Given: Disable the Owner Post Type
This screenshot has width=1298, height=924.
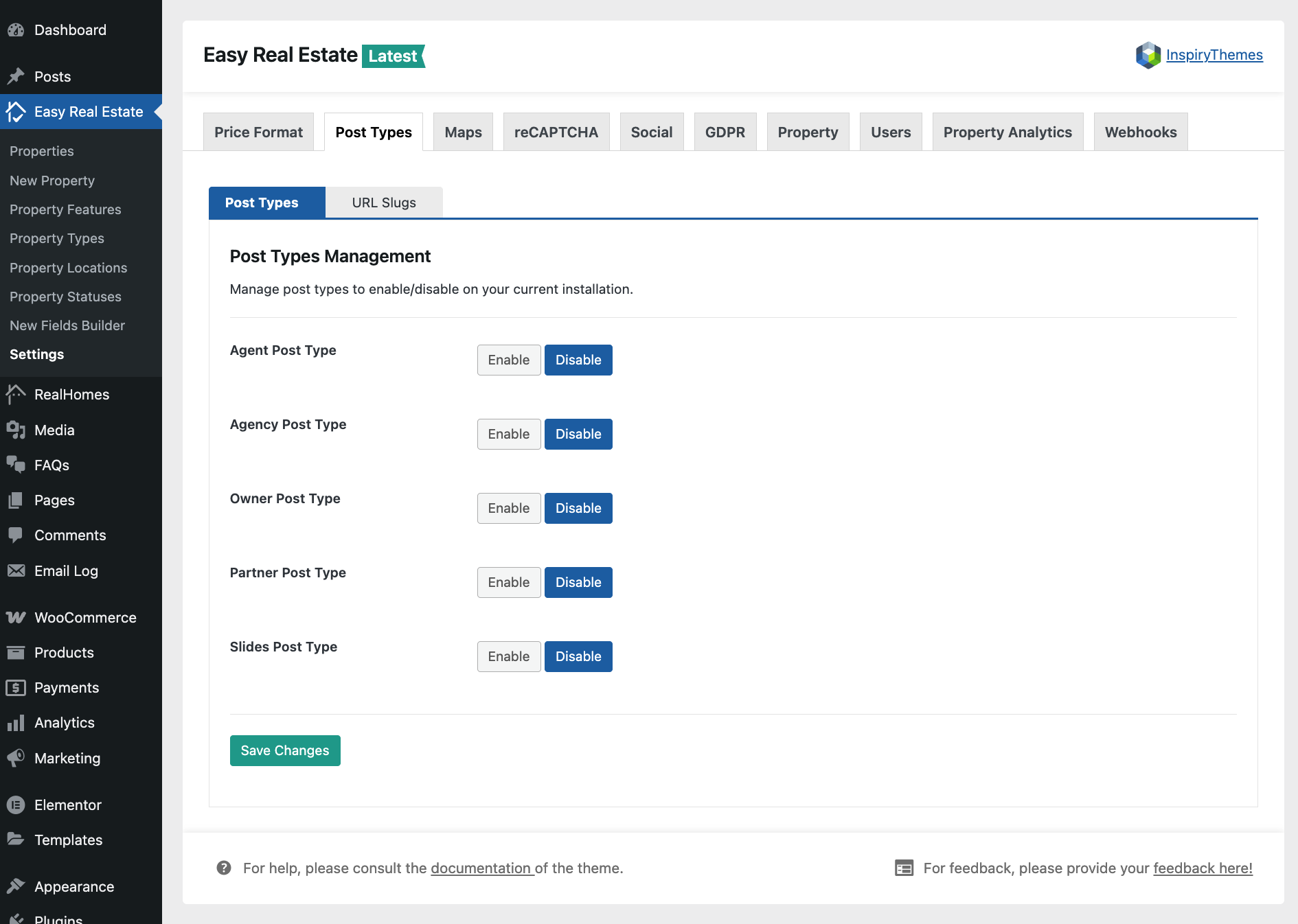Looking at the screenshot, I should click(578, 508).
